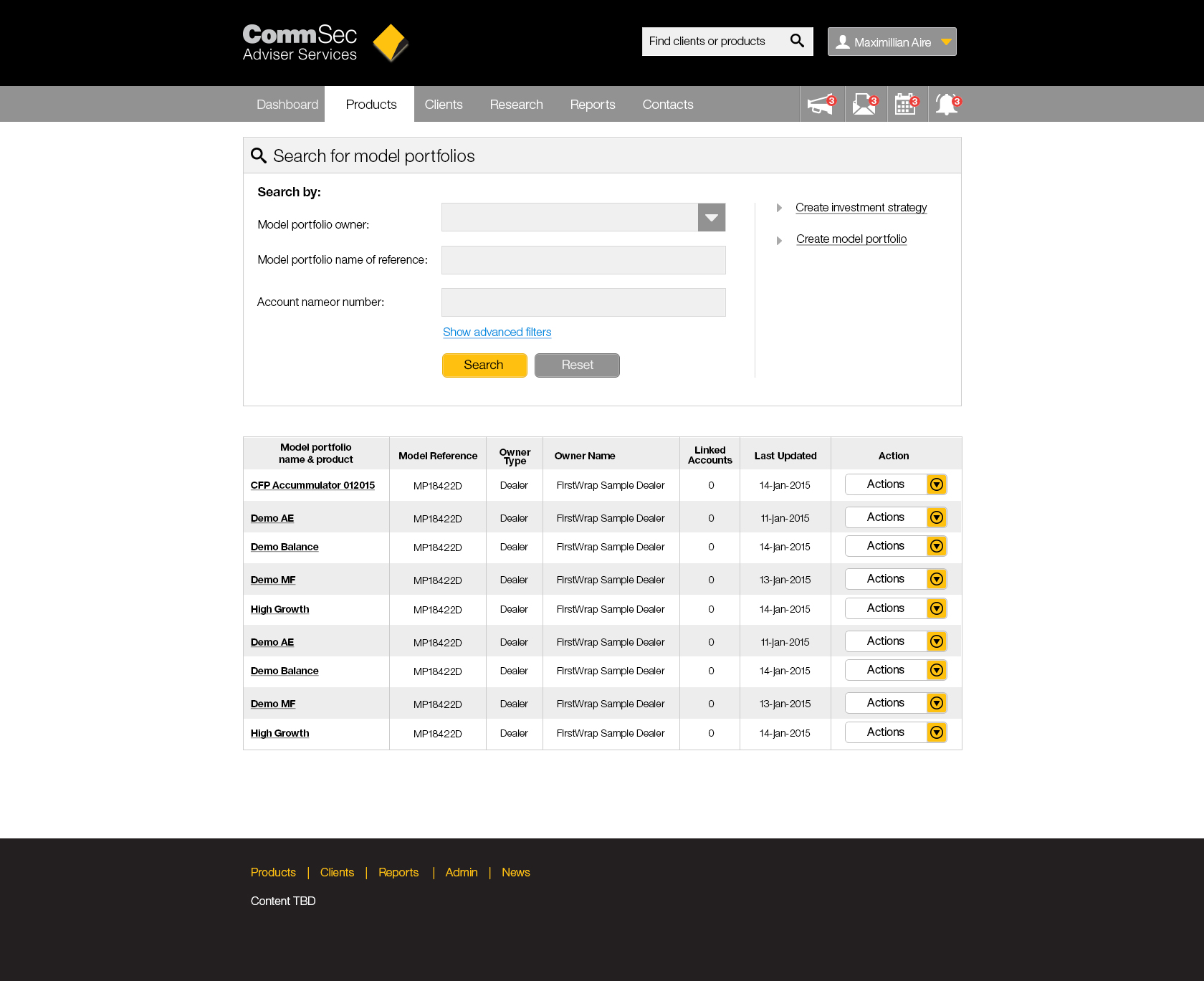Image resolution: width=1204 pixels, height=981 pixels.
Task: Click the Linked Accounts column header
Action: (710, 455)
